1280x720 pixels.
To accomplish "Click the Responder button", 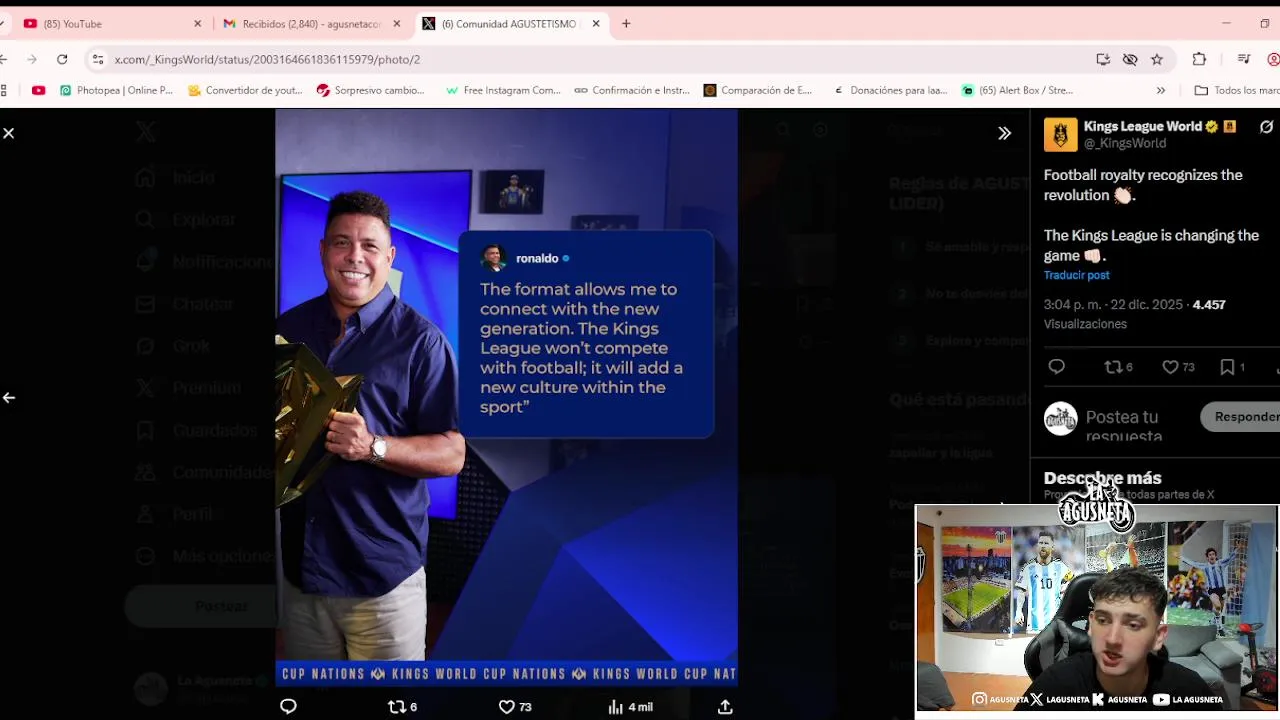I will (x=1242, y=417).
